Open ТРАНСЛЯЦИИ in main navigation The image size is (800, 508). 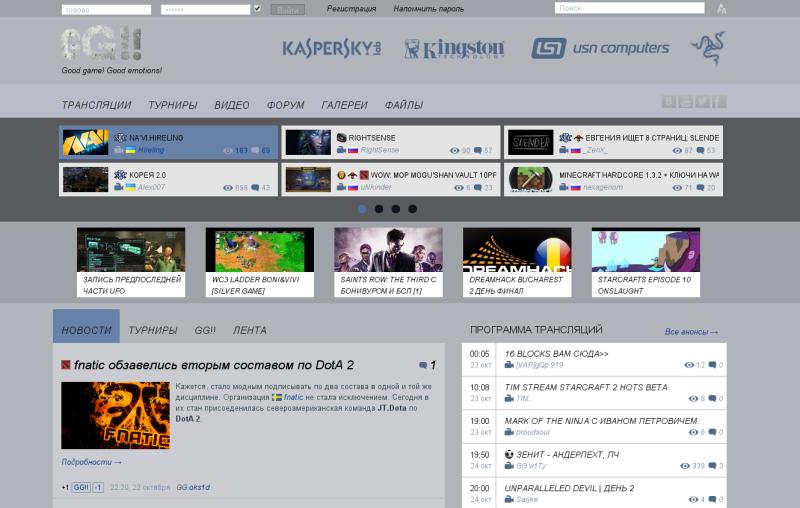[x=96, y=105]
